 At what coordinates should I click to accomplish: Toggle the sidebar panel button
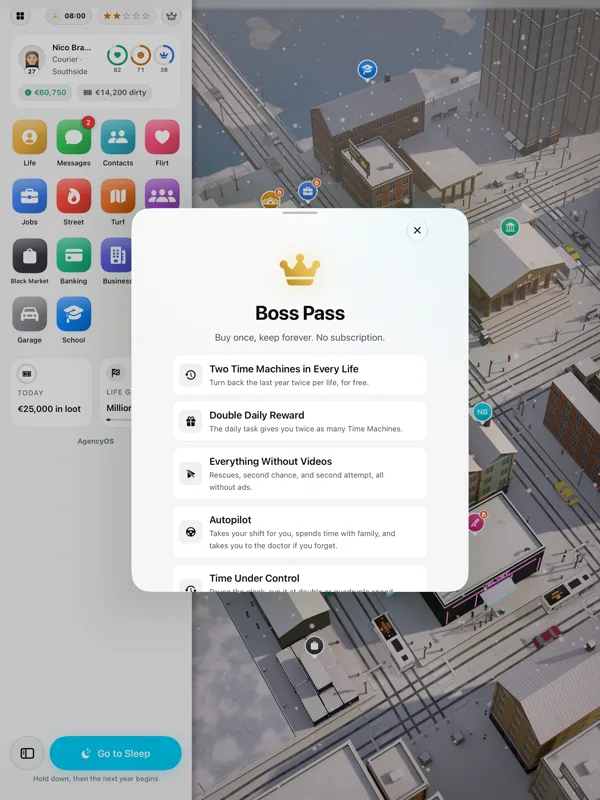pos(28,753)
